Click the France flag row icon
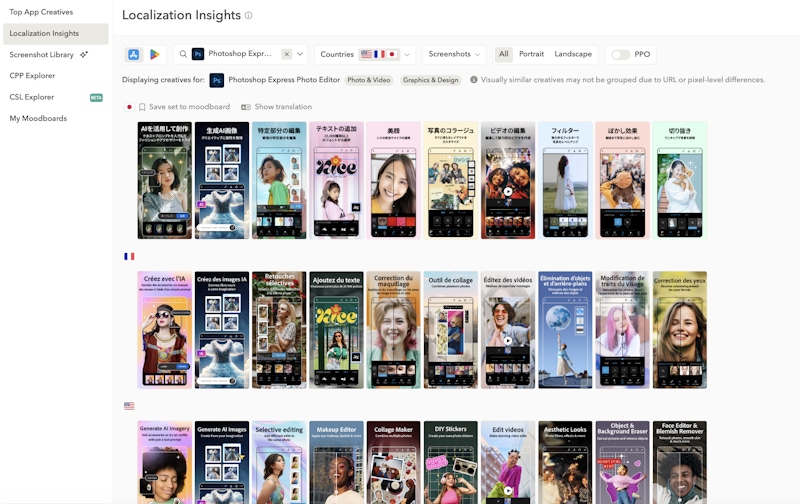The height and width of the screenshot is (504, 800). click(129, 257)
